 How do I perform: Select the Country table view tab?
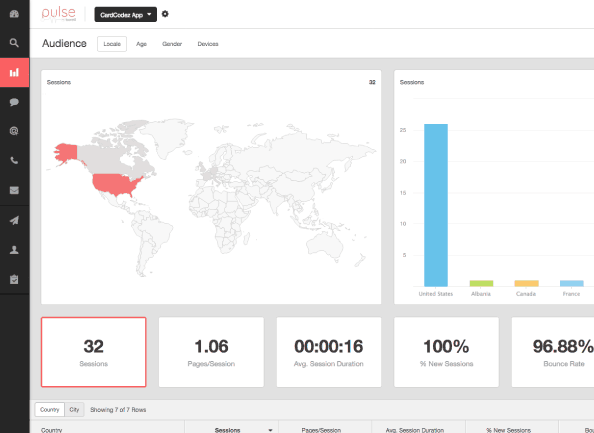pyautogui.click(x=50, y=410)
